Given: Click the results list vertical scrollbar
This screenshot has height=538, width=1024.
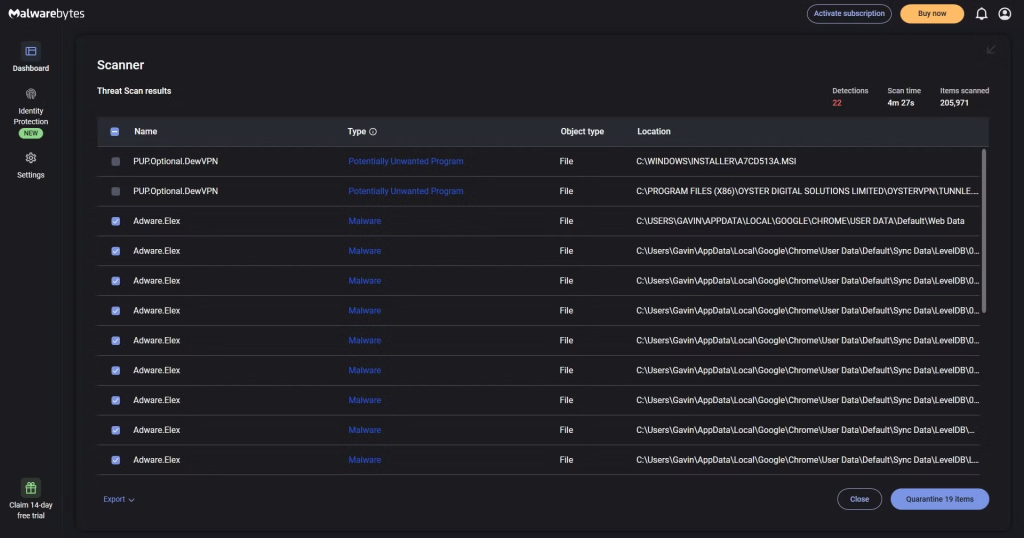Looking at the screenshot, I should (x=984, y=230).
